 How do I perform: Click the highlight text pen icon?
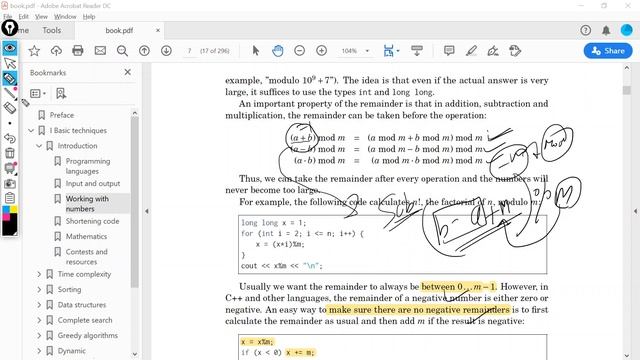[x=471, y=51]
